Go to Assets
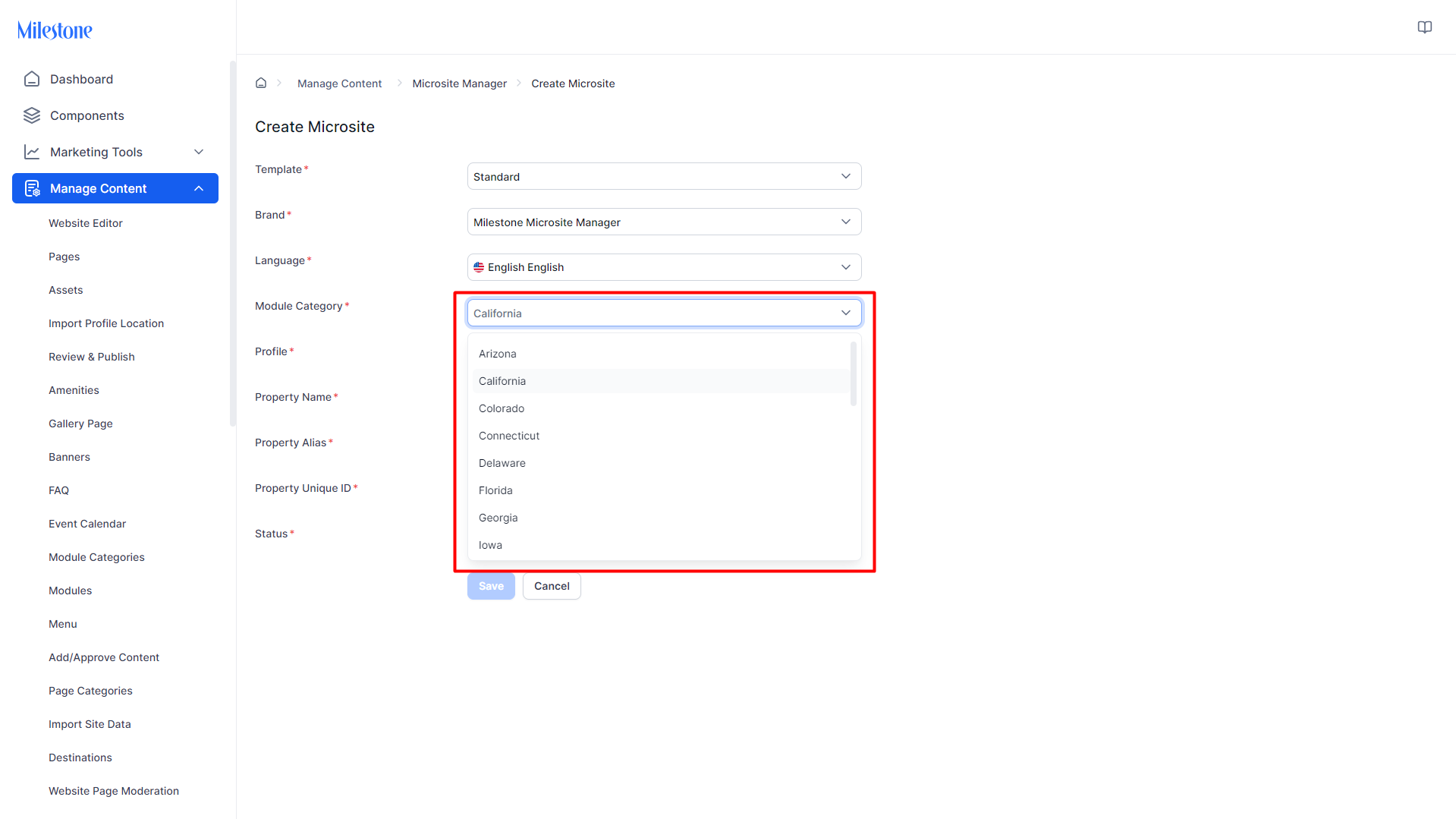1456x819 pixels. click(x=66, y=290)
